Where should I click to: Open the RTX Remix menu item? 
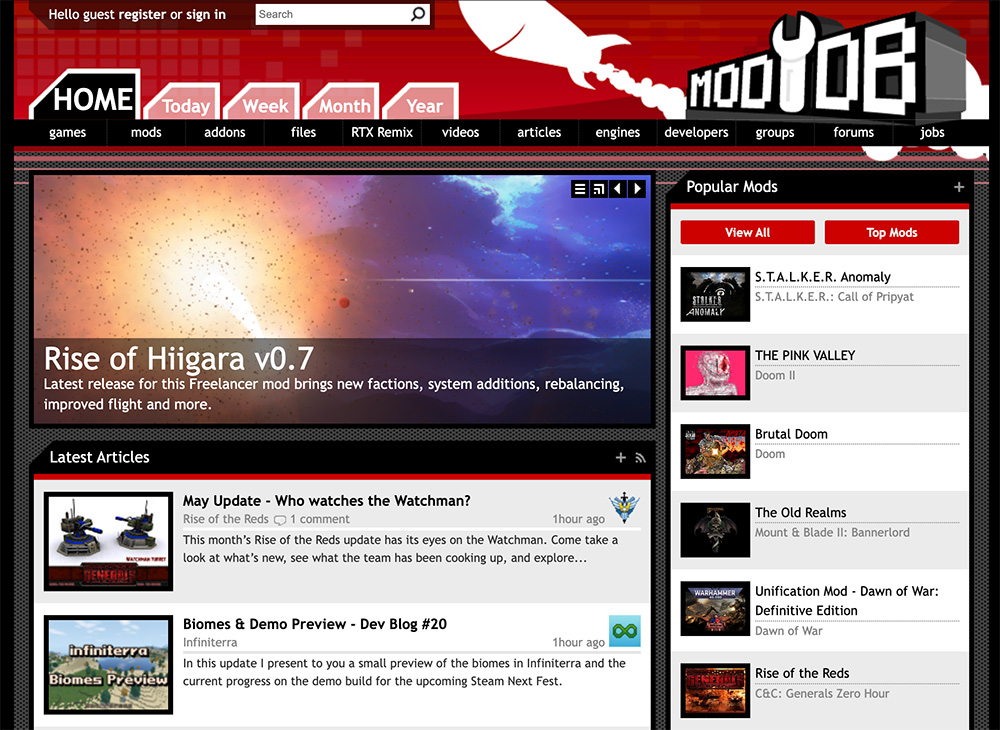pos(382,133)
